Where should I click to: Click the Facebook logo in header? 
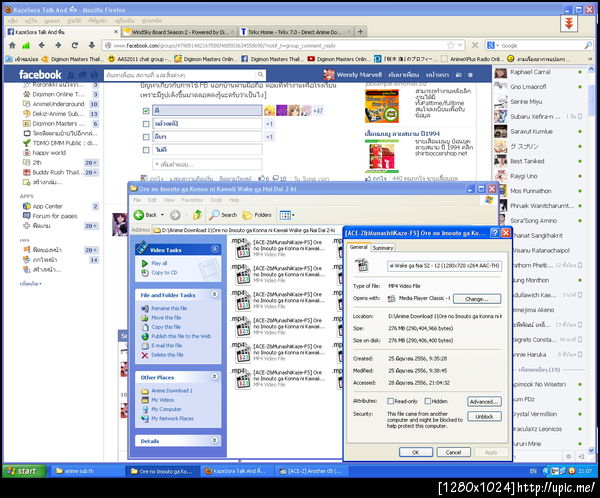point(40,75)
